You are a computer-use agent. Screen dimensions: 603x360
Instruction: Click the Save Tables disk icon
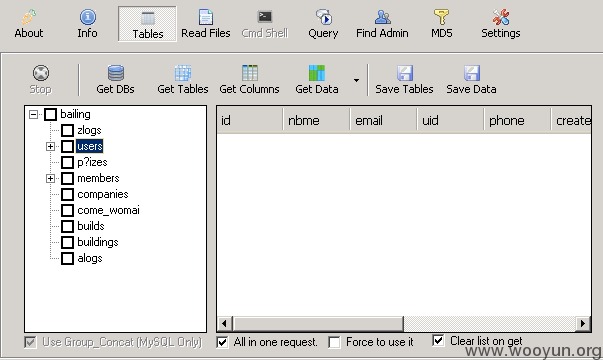click(x=405, y=73)
